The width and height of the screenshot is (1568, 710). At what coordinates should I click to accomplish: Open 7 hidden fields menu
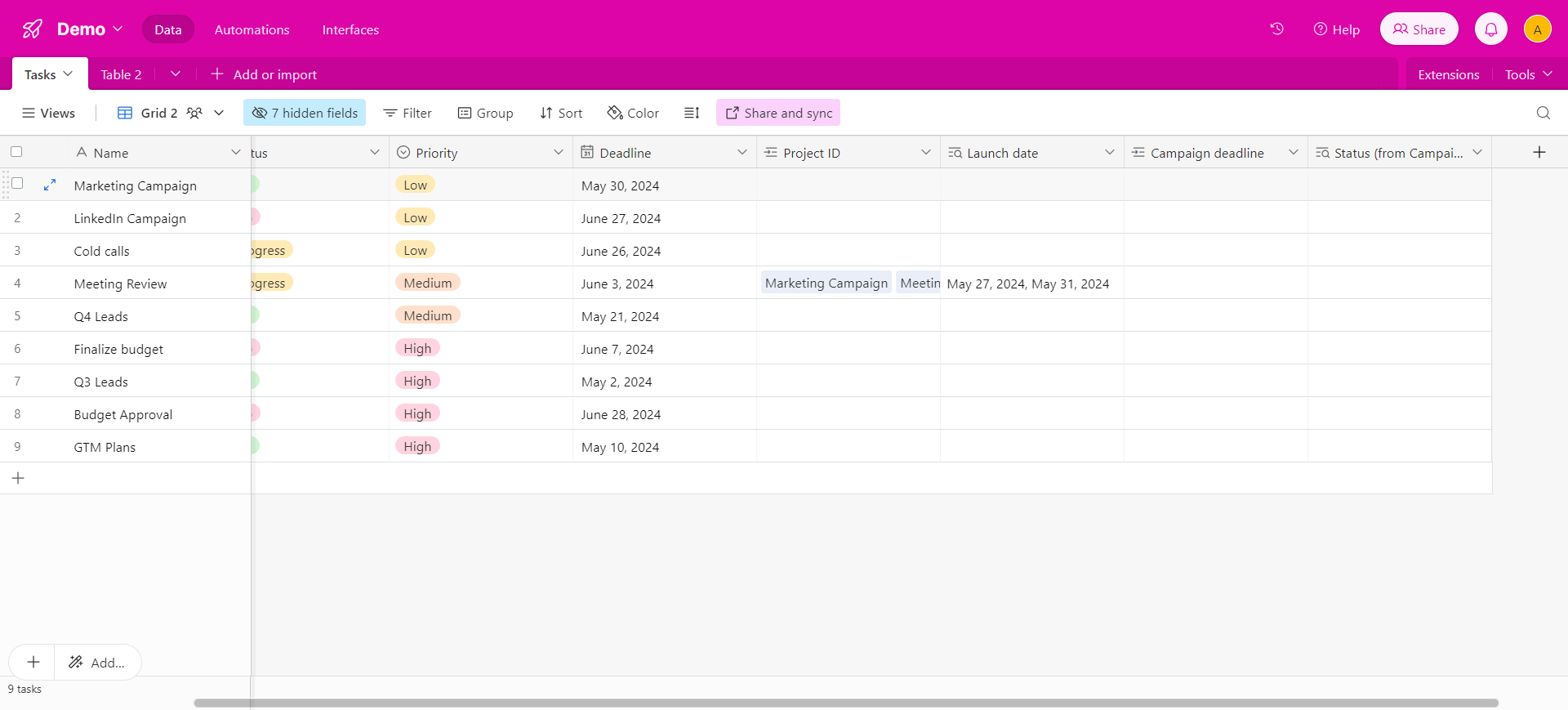tap(305, 113)
